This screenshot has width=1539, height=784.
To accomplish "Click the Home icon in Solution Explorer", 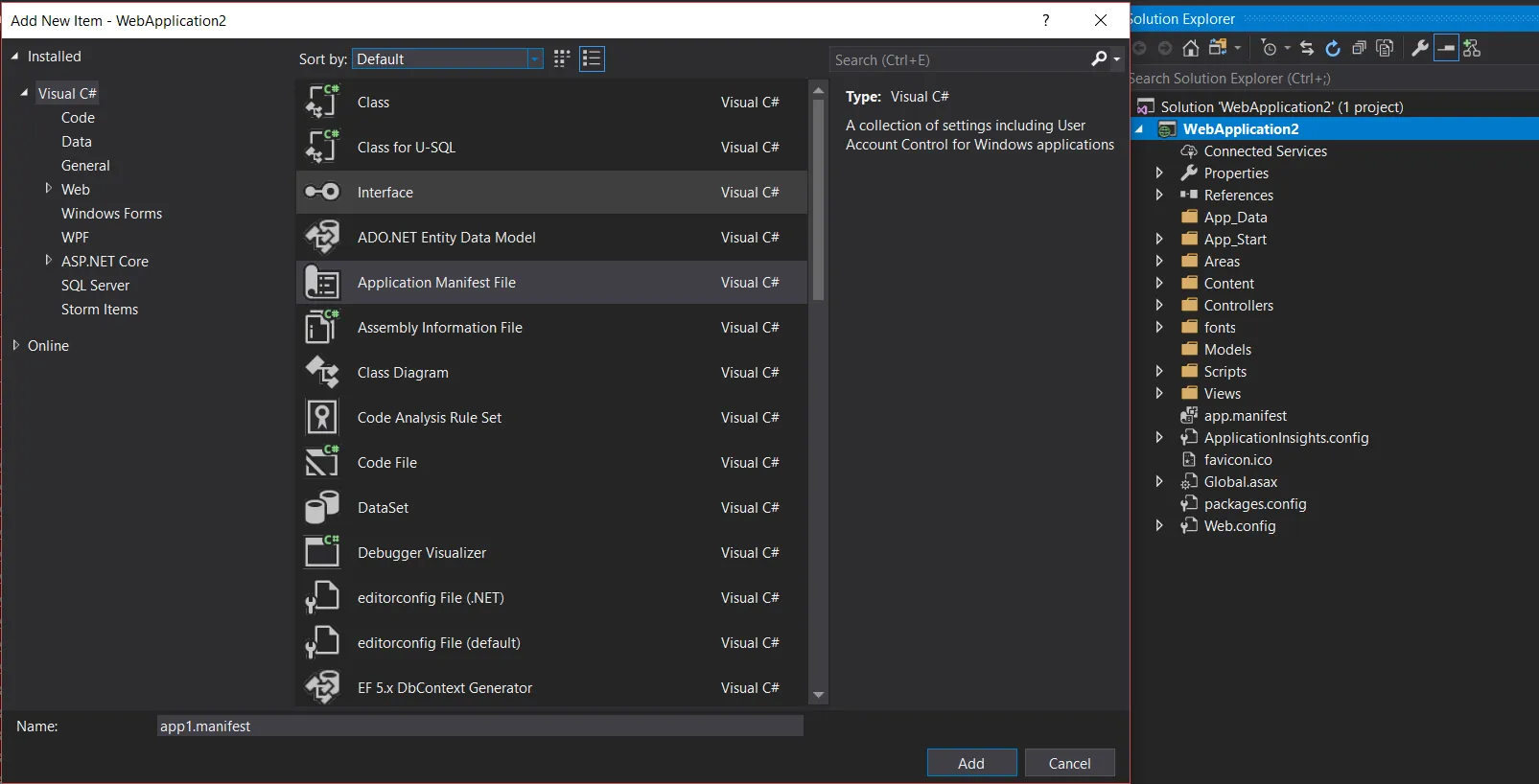I will click(1190, 48).
